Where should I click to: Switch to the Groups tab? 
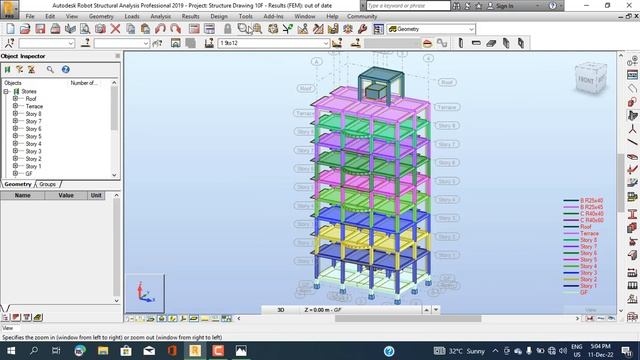[47, 184]
